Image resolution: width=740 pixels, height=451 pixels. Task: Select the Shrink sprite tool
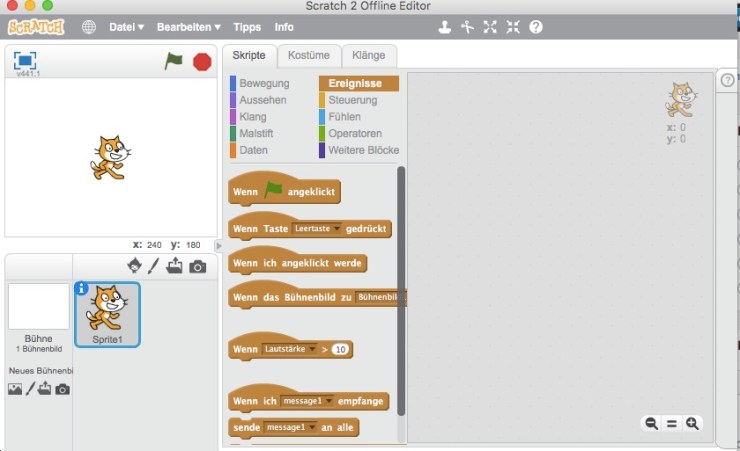click(x=513, y=27)
